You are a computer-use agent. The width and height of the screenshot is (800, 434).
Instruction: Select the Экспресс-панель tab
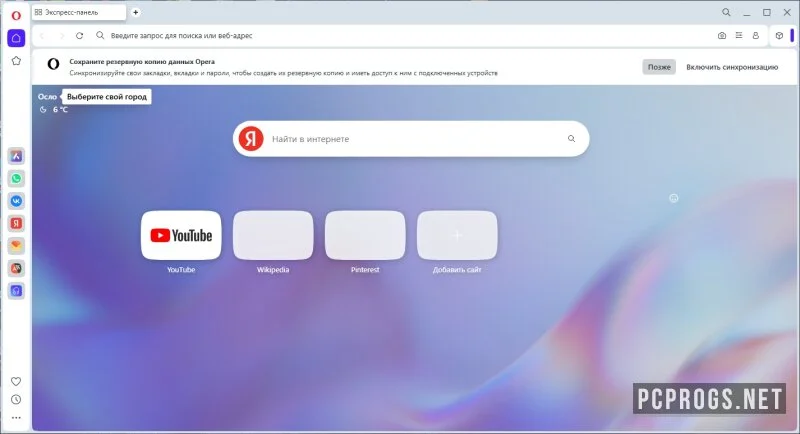79,12
